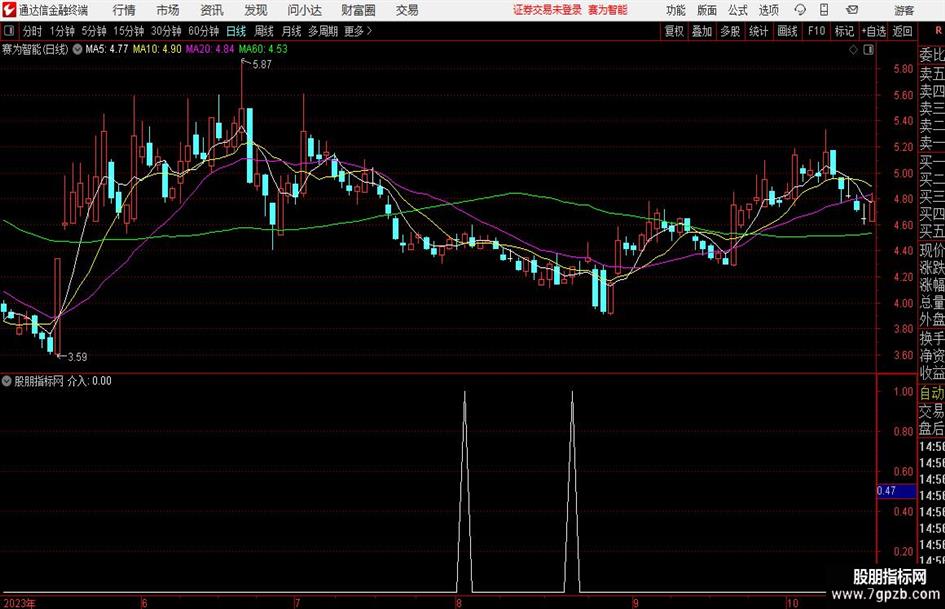
Task: Click the 返回 back button
Action: pyautogui.click(x=902, y=31)
